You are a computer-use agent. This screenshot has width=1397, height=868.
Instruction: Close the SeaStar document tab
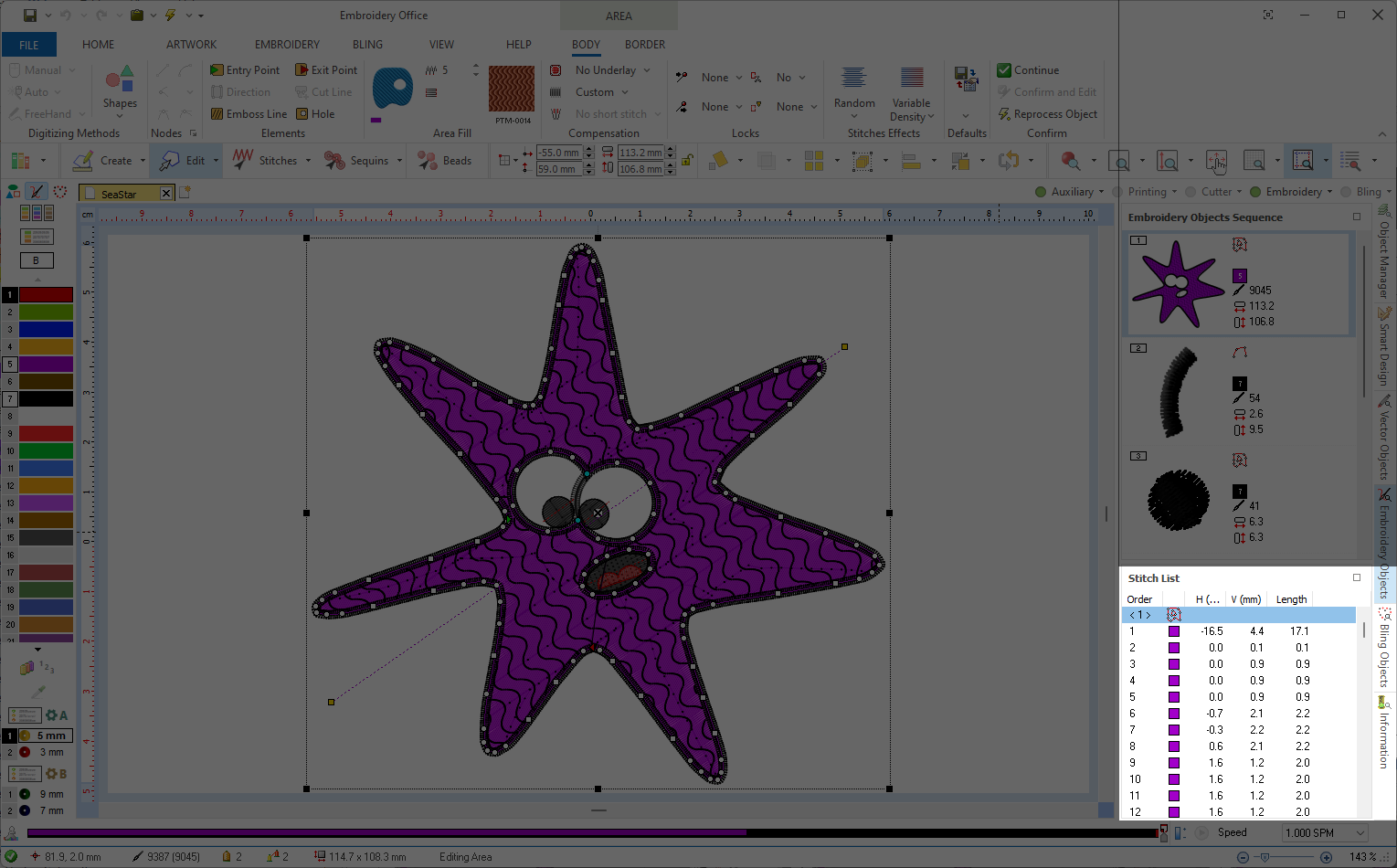[166, 194]
